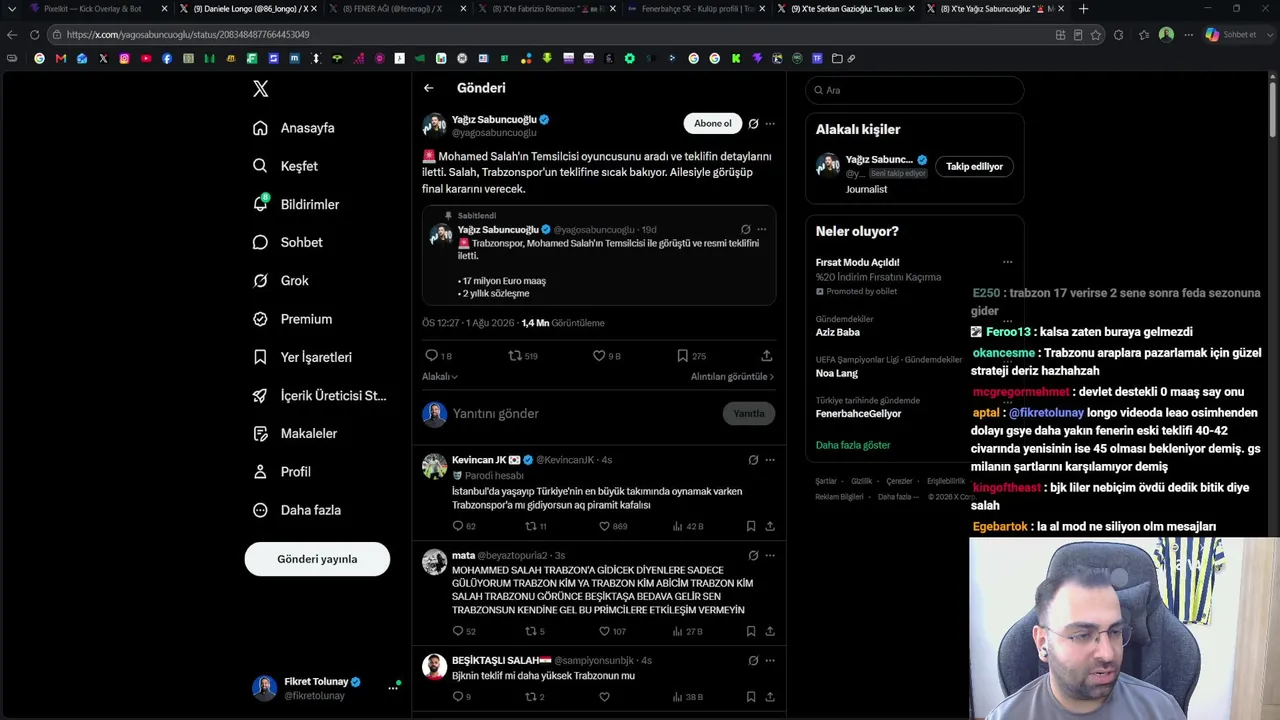The width and height of the screenshot is (1280, 720).
Task: Open more options on the pinned quoted post
Action: [762, 229]
